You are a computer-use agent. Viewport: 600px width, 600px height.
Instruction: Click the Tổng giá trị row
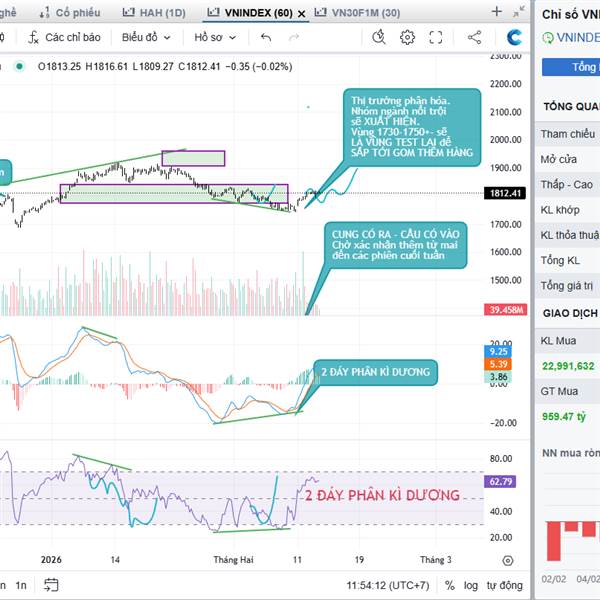tap(567, 286)
